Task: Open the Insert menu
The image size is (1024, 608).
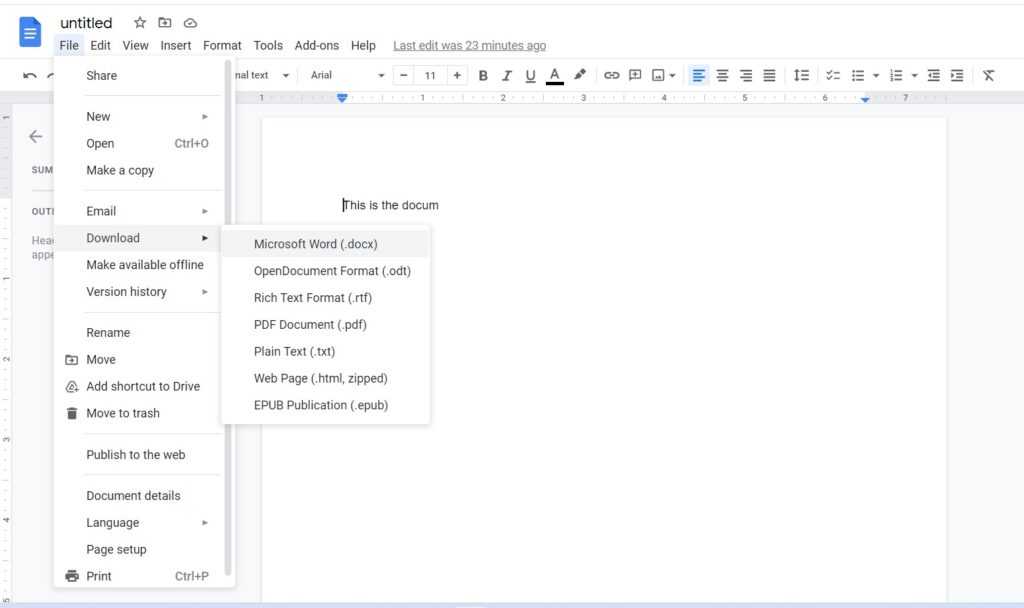Action: coord(176,45)
